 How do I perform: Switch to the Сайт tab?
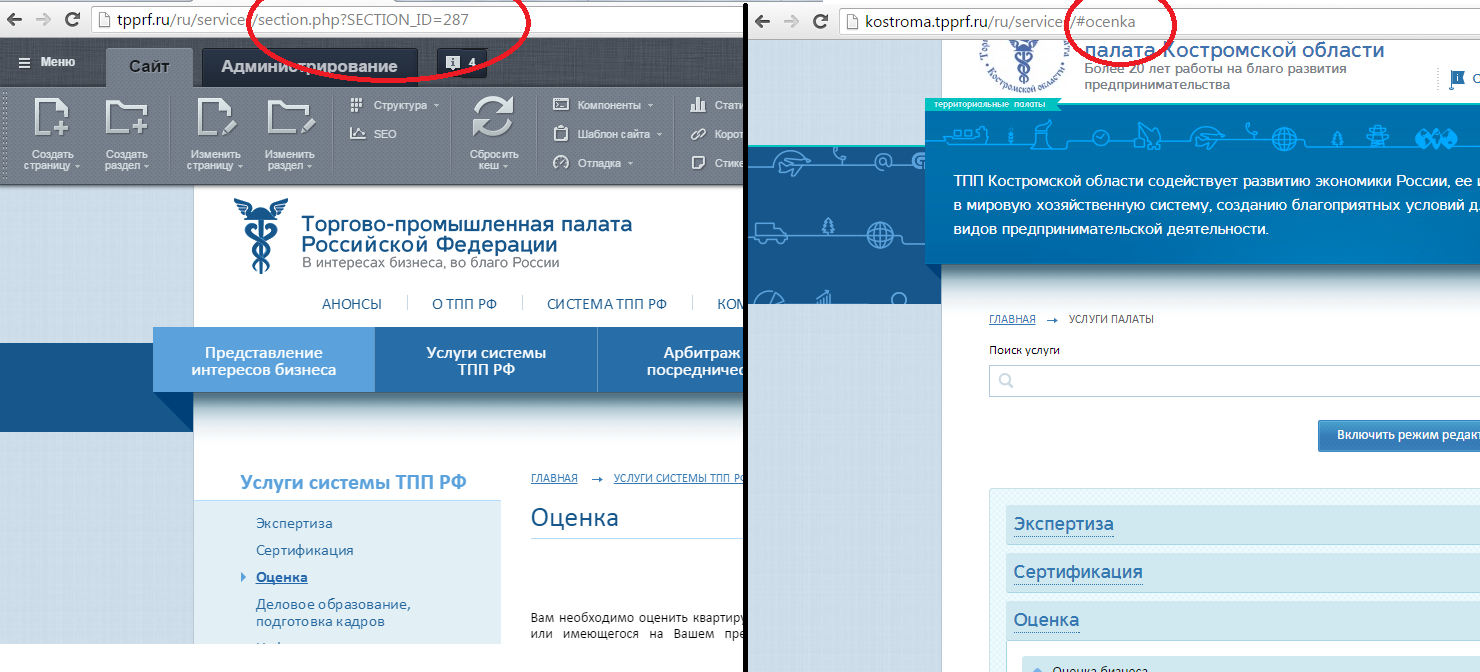click(x=149, y=66)
